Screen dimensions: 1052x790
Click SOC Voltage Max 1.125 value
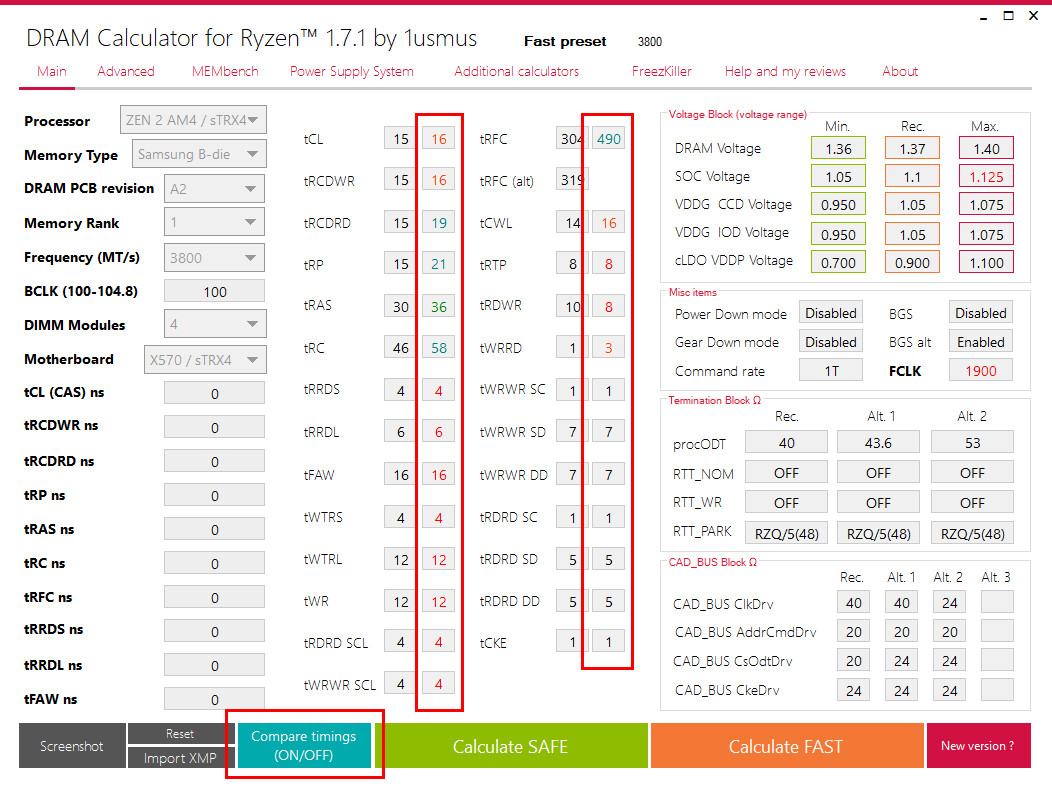point(986,177)
